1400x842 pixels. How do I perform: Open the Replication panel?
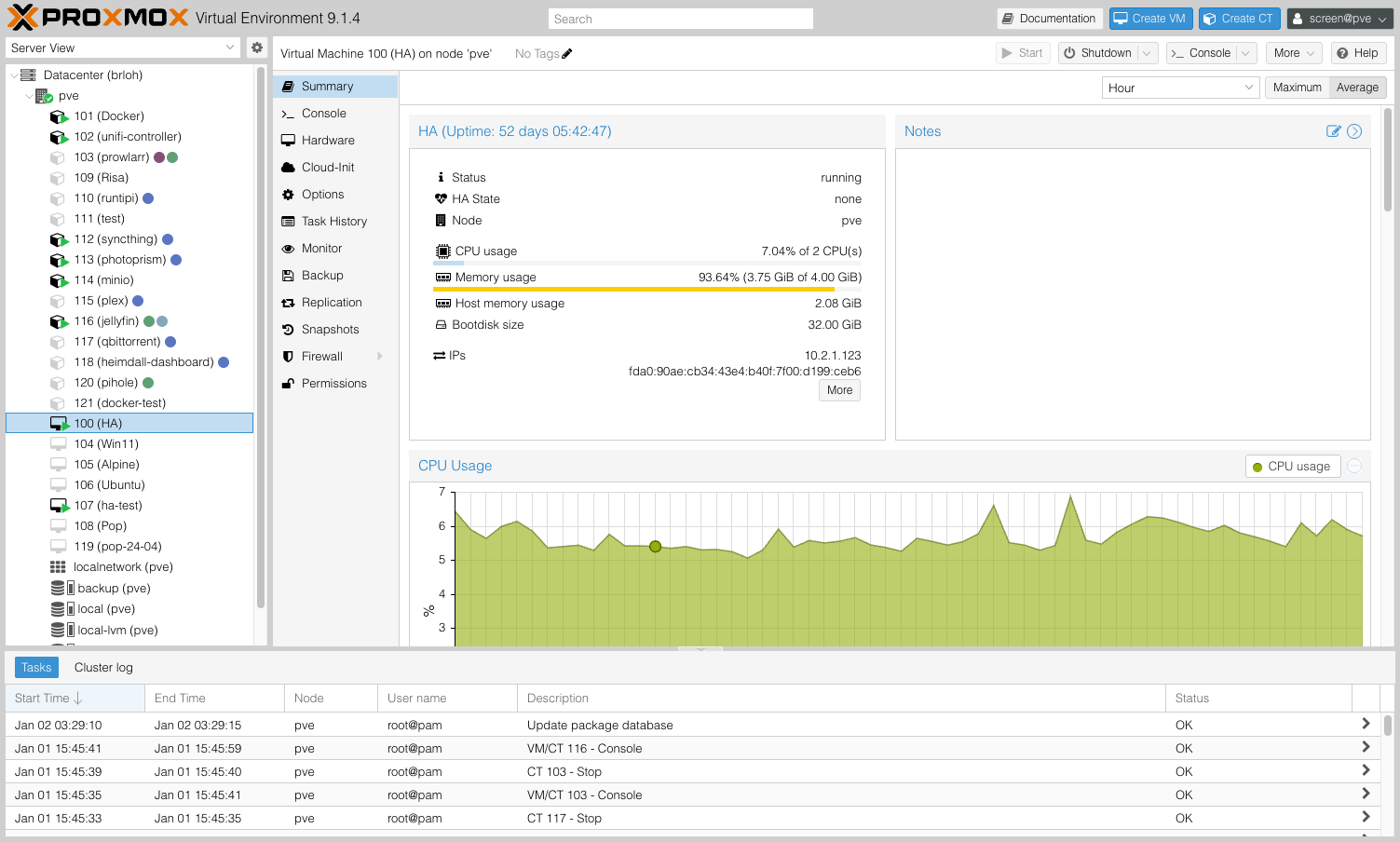[x=330, y=302]
